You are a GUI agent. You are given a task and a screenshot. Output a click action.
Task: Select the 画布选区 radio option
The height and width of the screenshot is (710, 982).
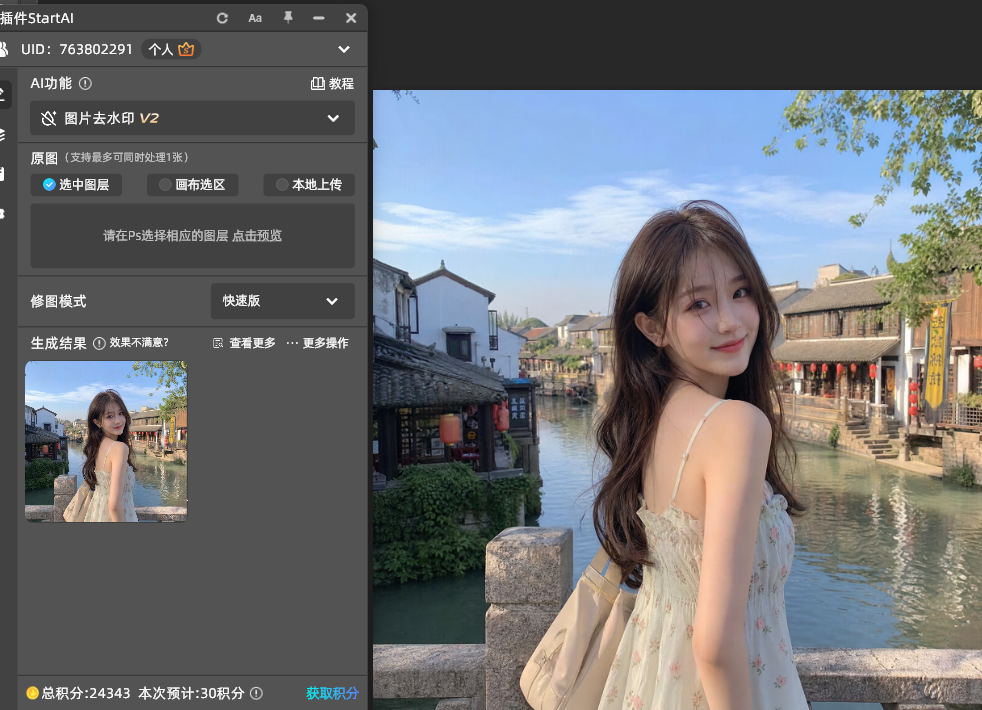(x=192, y=185)
